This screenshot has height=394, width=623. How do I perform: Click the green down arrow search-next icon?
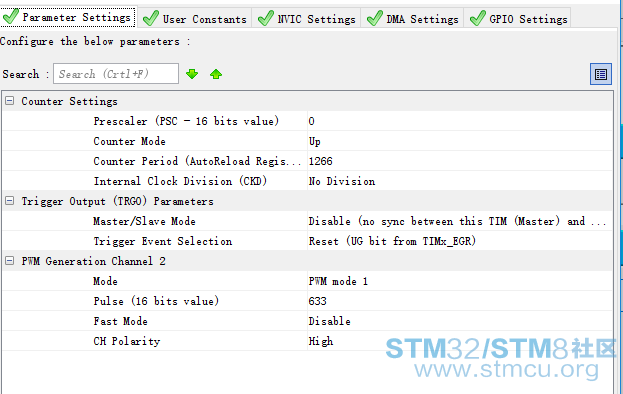pyautogui.click(x=192, y=74)
